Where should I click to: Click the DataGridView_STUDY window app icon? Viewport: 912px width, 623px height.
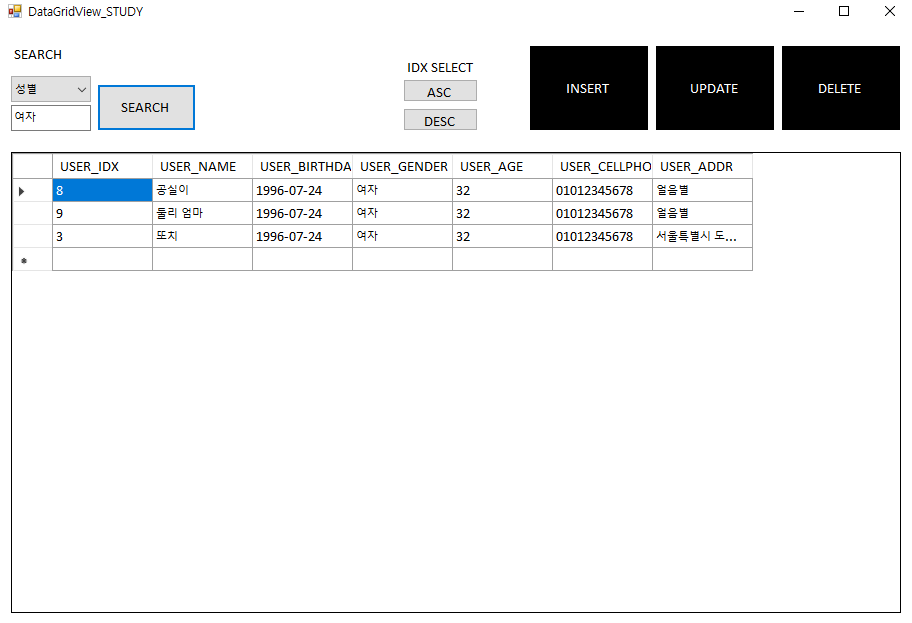point(15,11)
